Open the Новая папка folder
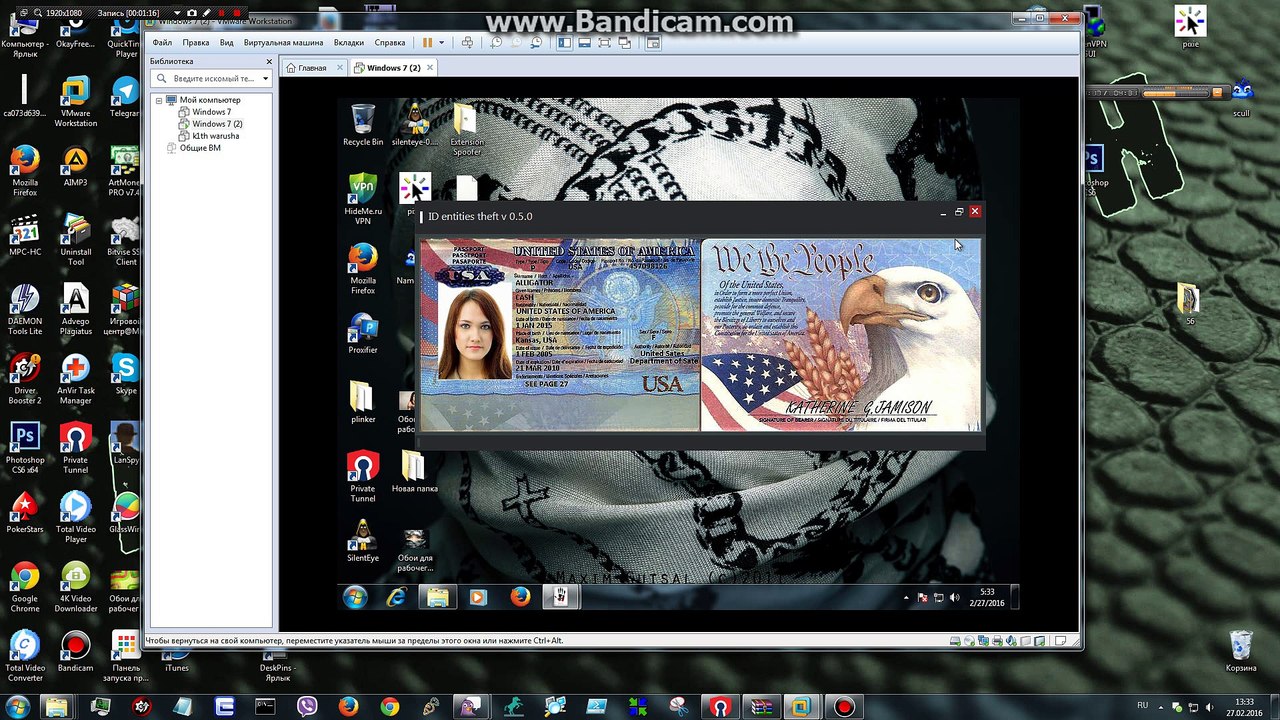Image resolution: width=1280 pixels, height=720 pixels. click(414, 472)
